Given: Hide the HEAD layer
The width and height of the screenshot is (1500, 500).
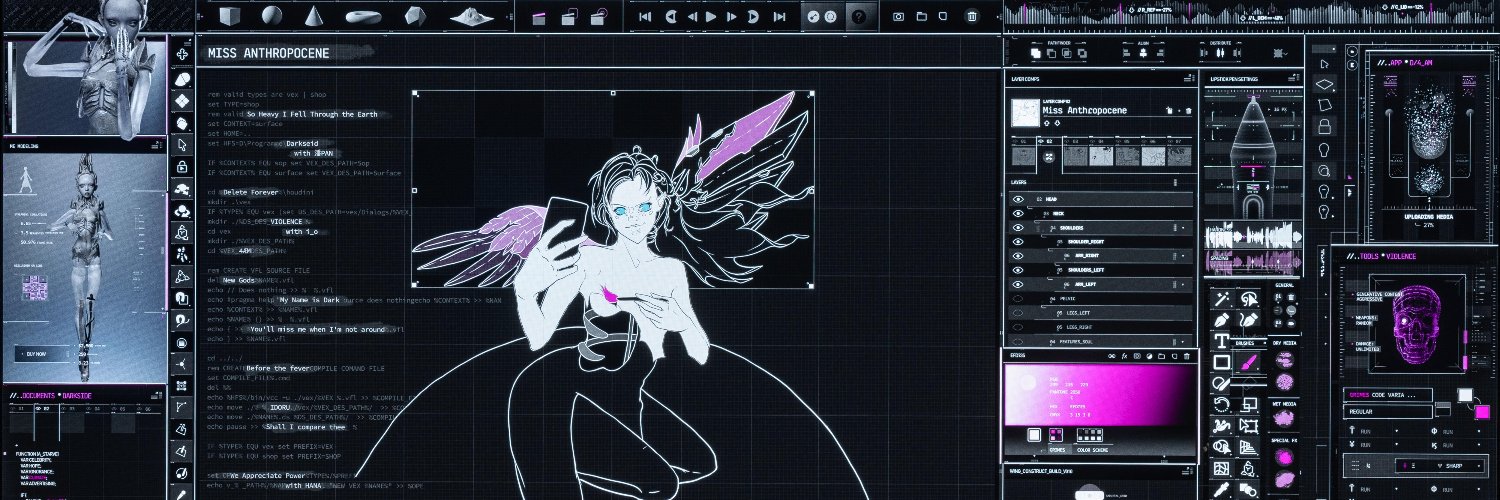Looking at the screenshot, I should click(1018, 199).
